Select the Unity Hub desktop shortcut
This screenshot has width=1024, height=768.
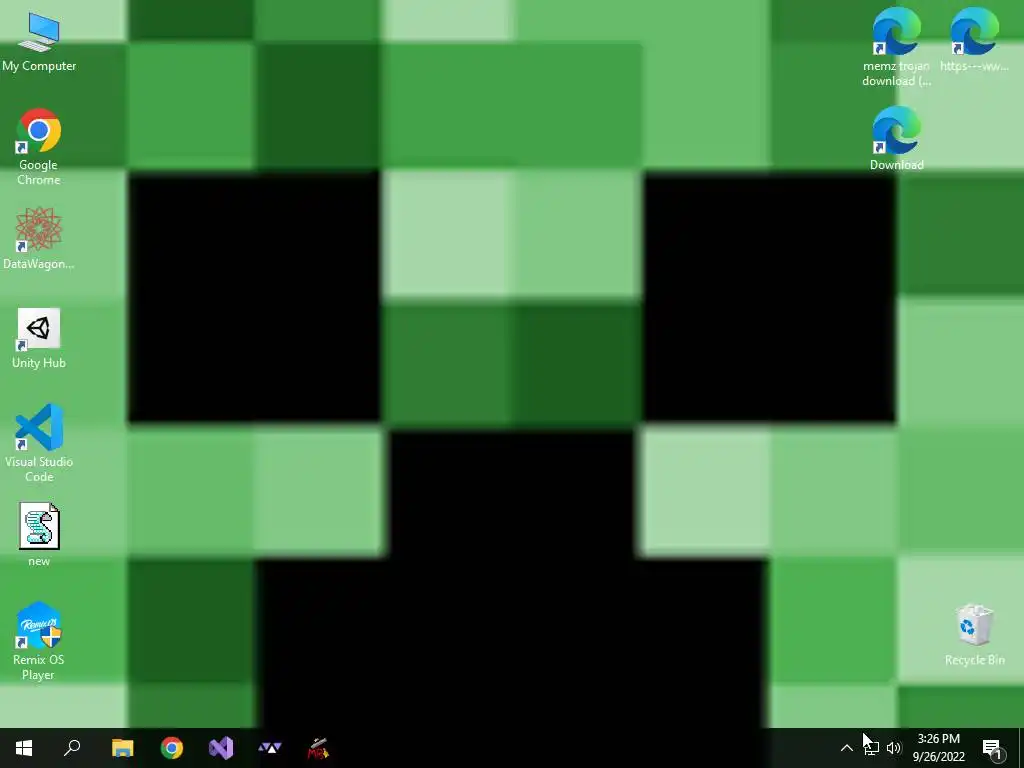pyautogui.click(x=39, y=339)
